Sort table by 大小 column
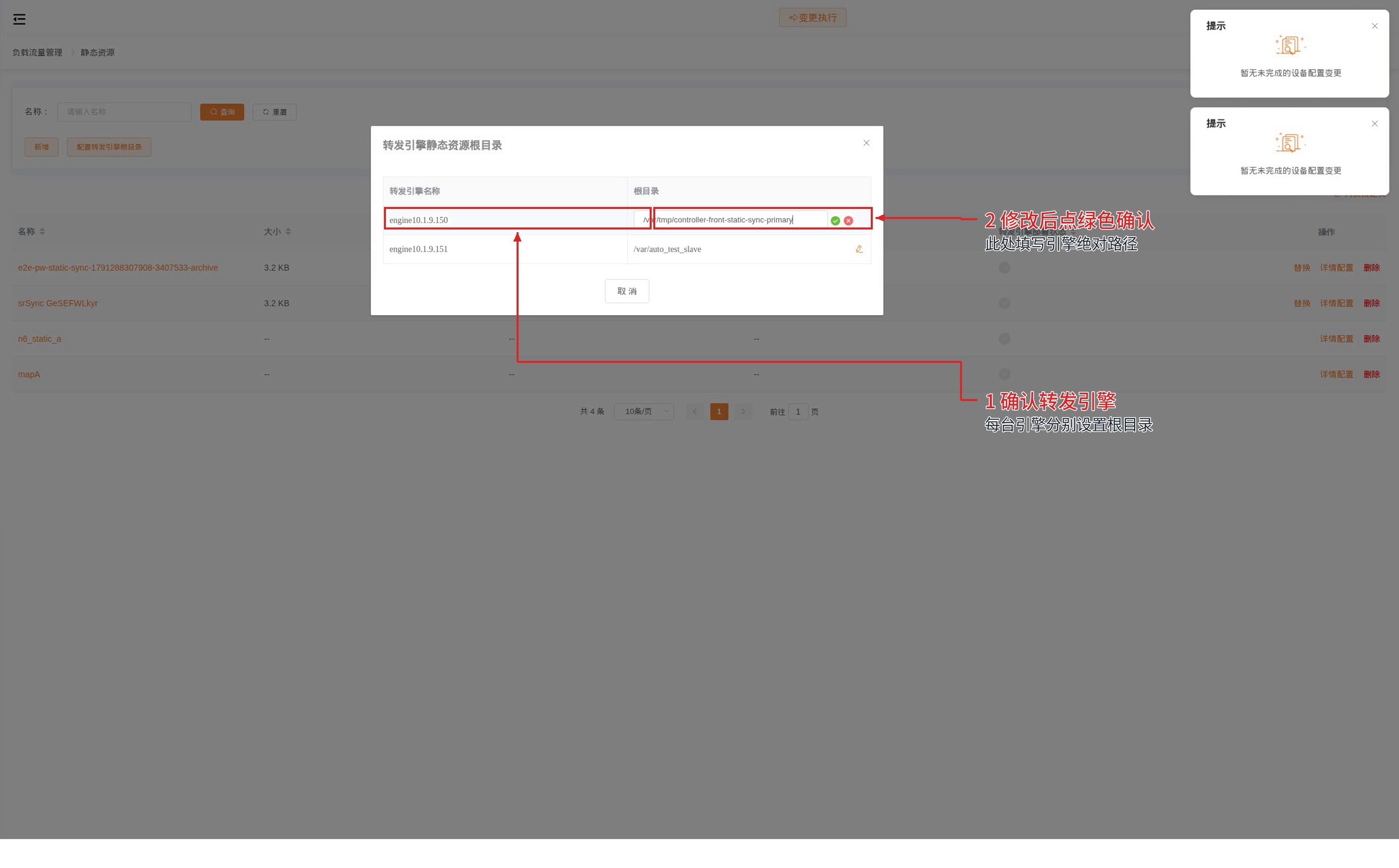The width and height of the screenshot is (1399, 868). (x=288, y=231)
